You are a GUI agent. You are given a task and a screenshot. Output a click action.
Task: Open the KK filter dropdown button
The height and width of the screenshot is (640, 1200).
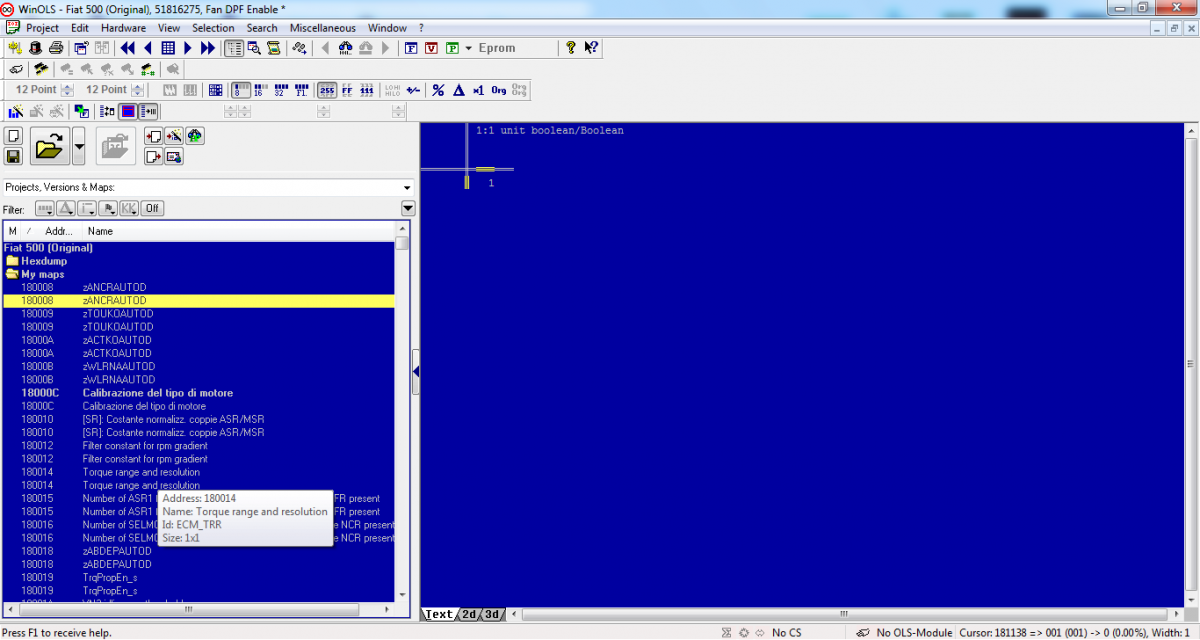coord(129,208)
